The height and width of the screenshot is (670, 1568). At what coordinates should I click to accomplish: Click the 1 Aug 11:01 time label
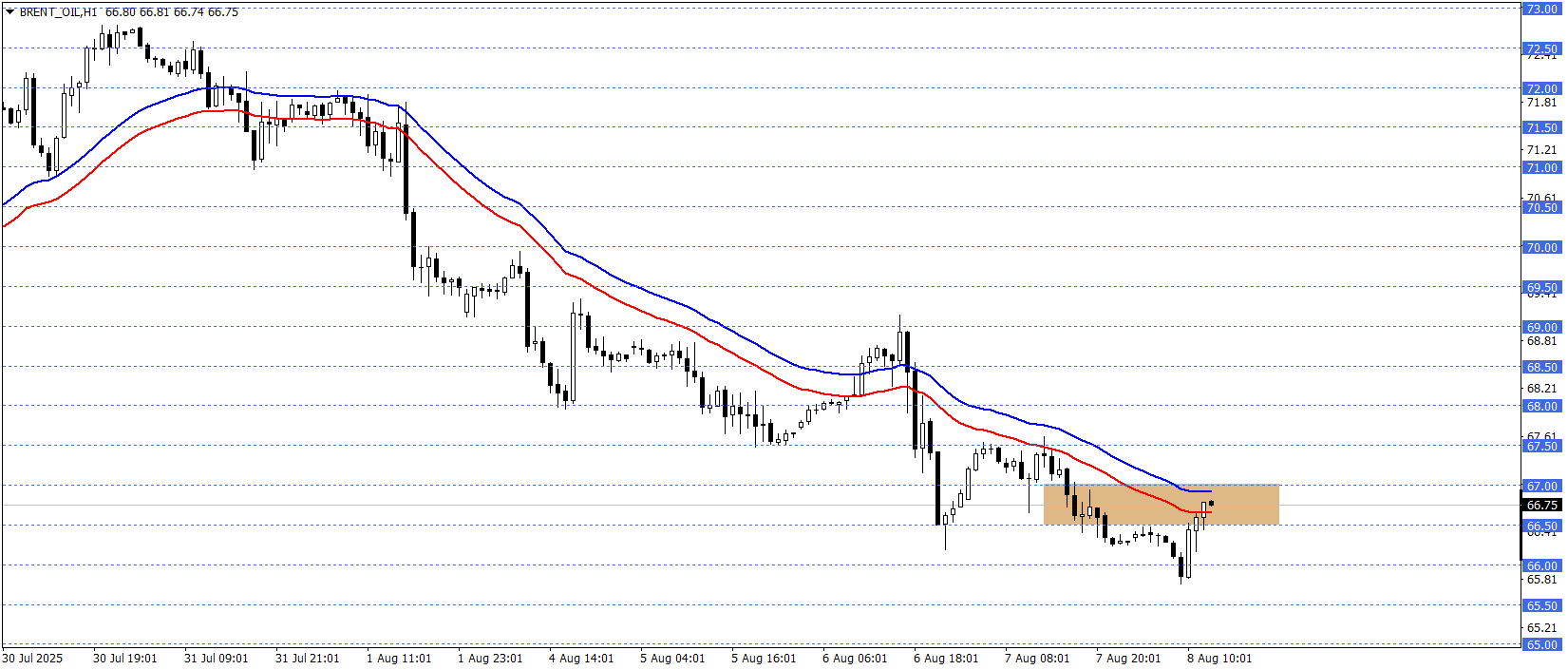click(x=399, y=658)
